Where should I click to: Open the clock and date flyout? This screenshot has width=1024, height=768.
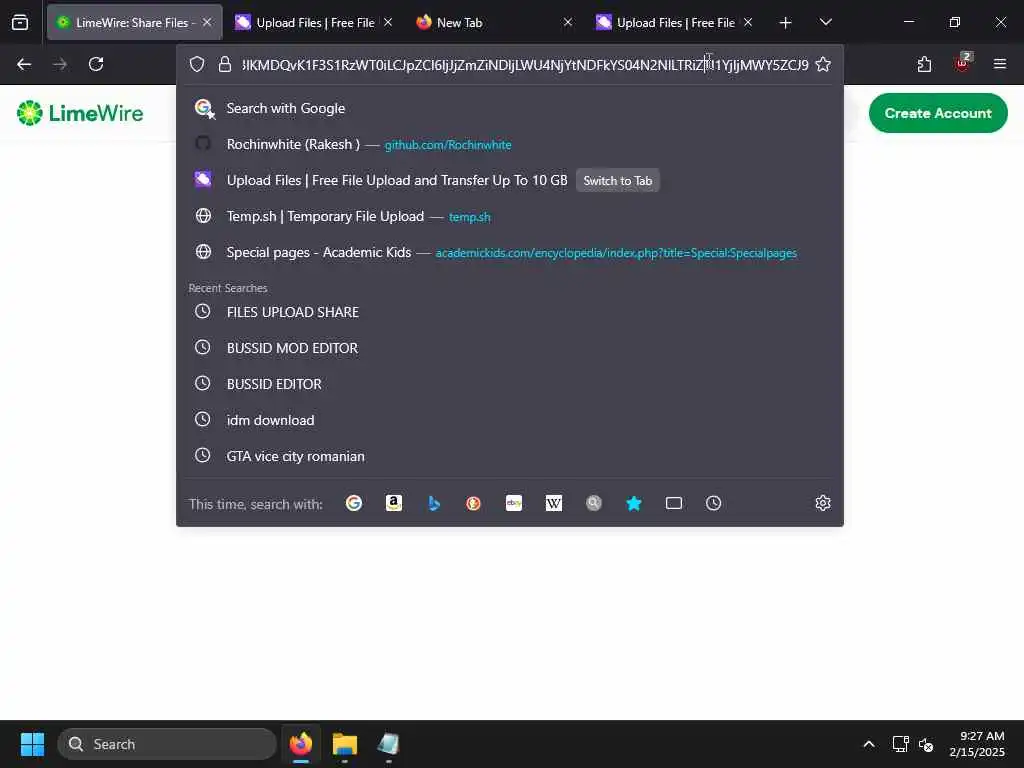978,744
